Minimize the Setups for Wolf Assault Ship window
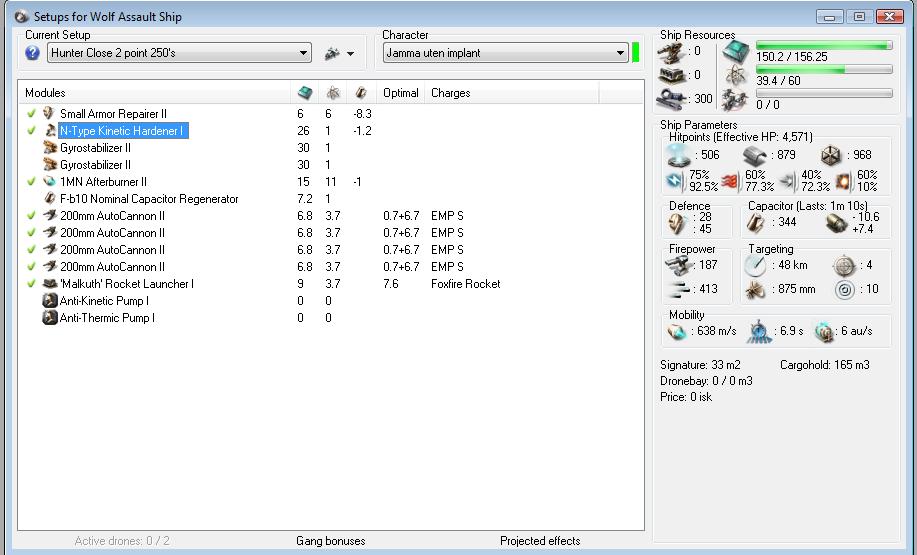Screen dimensions: 917x555 click(x=829, y=17)
